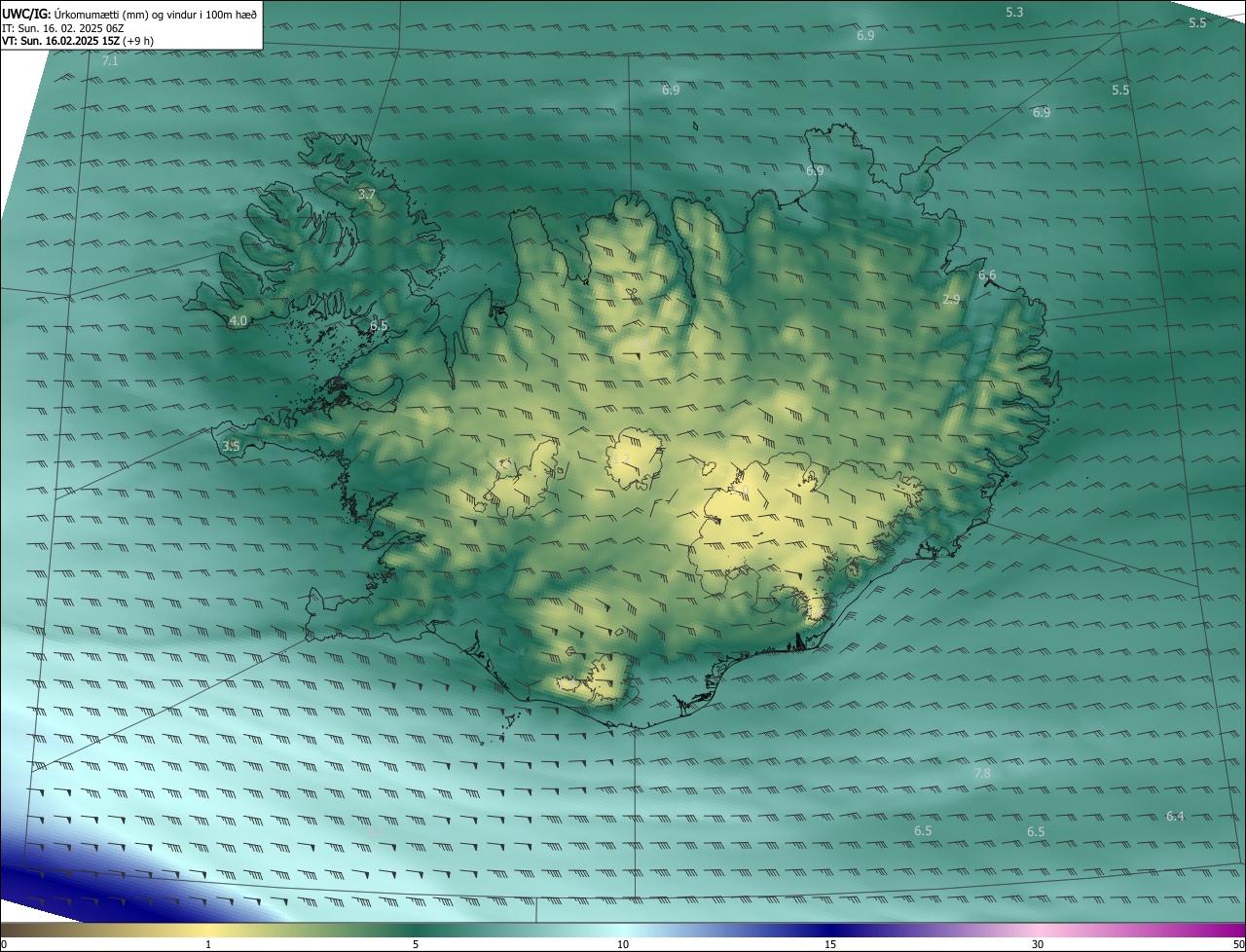Pick the 3.7 value label on the map
Viewport: 1246px width, 952px height.
click(x=367, y=195)
